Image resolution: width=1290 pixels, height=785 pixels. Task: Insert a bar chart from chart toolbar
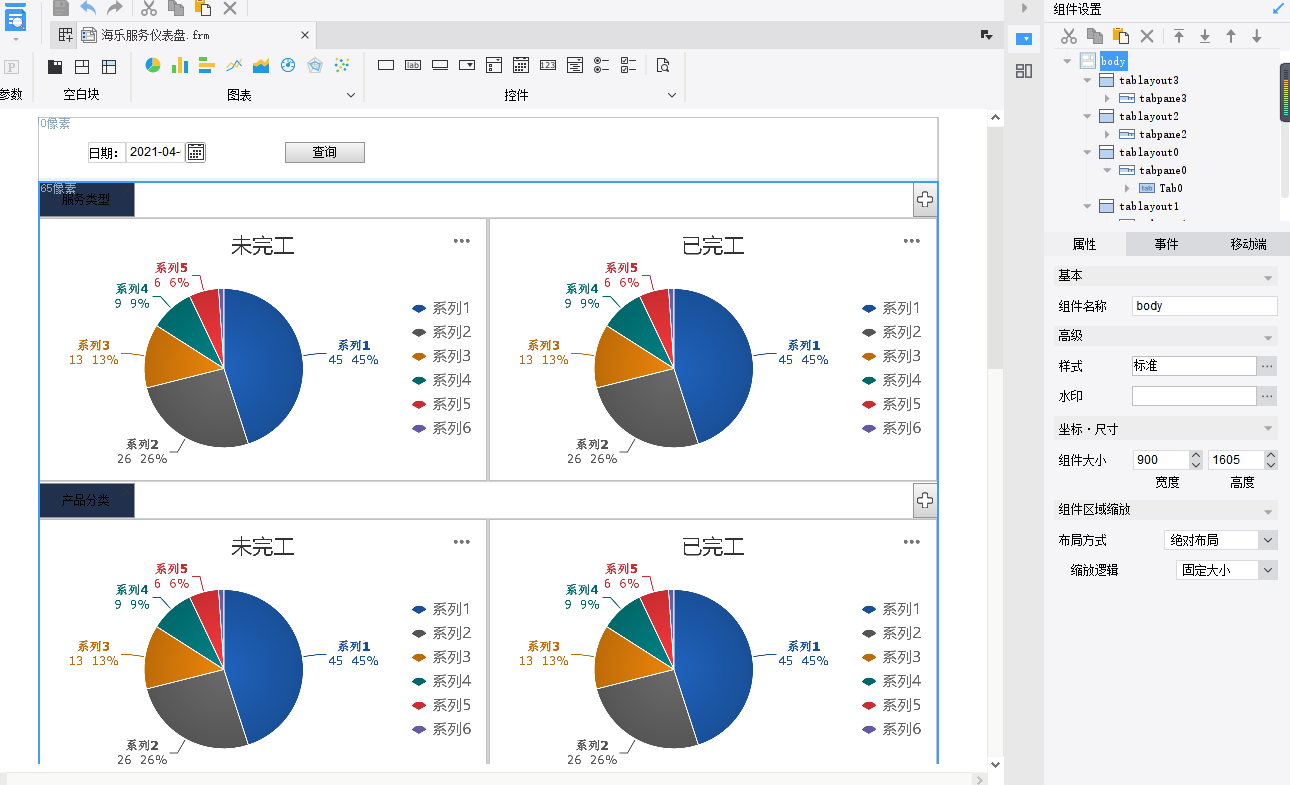(x=180, y=66)
